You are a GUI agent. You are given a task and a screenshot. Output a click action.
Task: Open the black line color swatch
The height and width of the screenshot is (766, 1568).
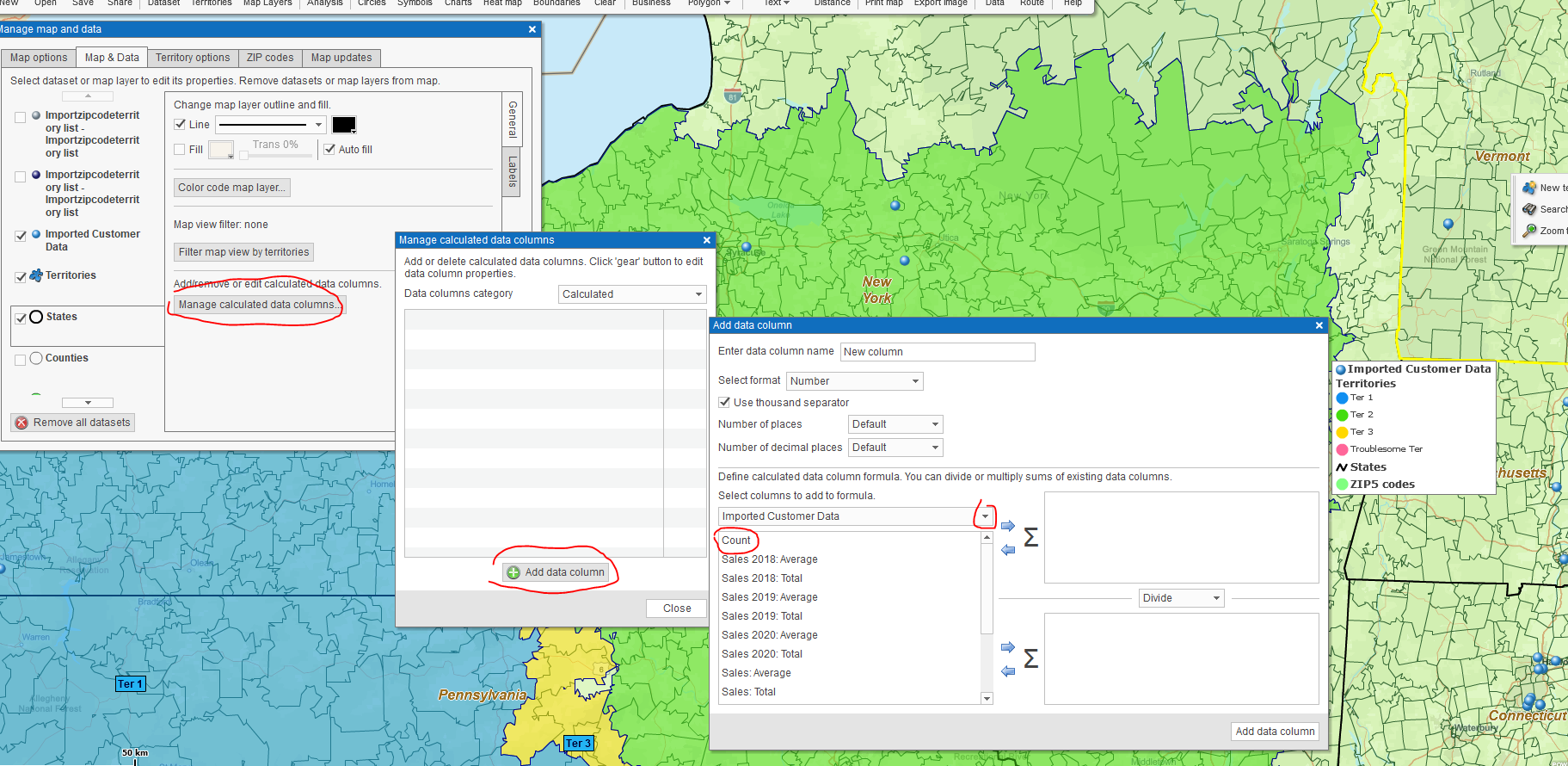coord(344,125)
